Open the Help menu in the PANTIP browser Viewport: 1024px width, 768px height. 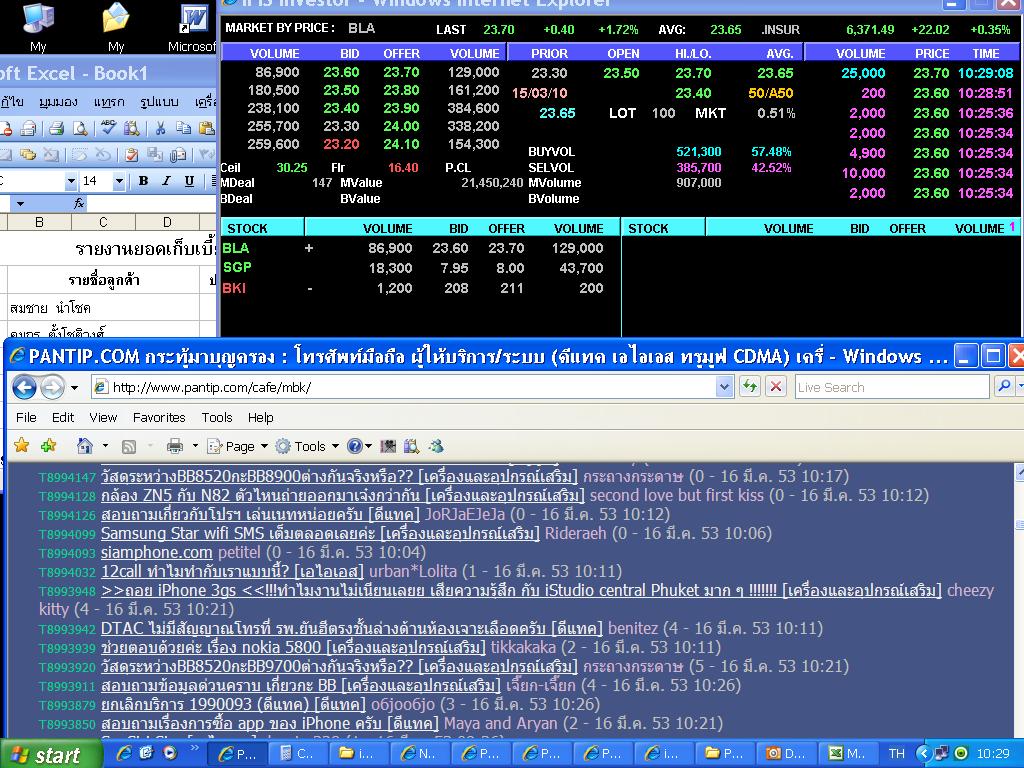click(x=260, y=417)
